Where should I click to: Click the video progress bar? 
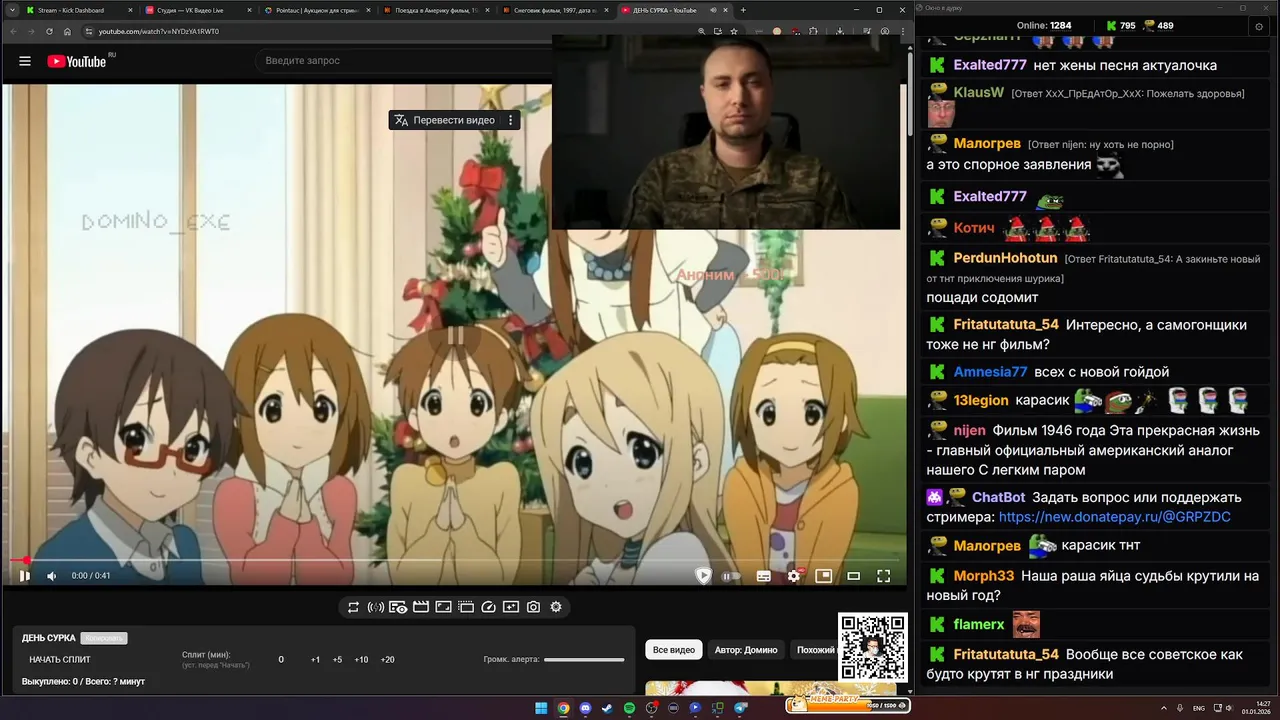point(455,561)
